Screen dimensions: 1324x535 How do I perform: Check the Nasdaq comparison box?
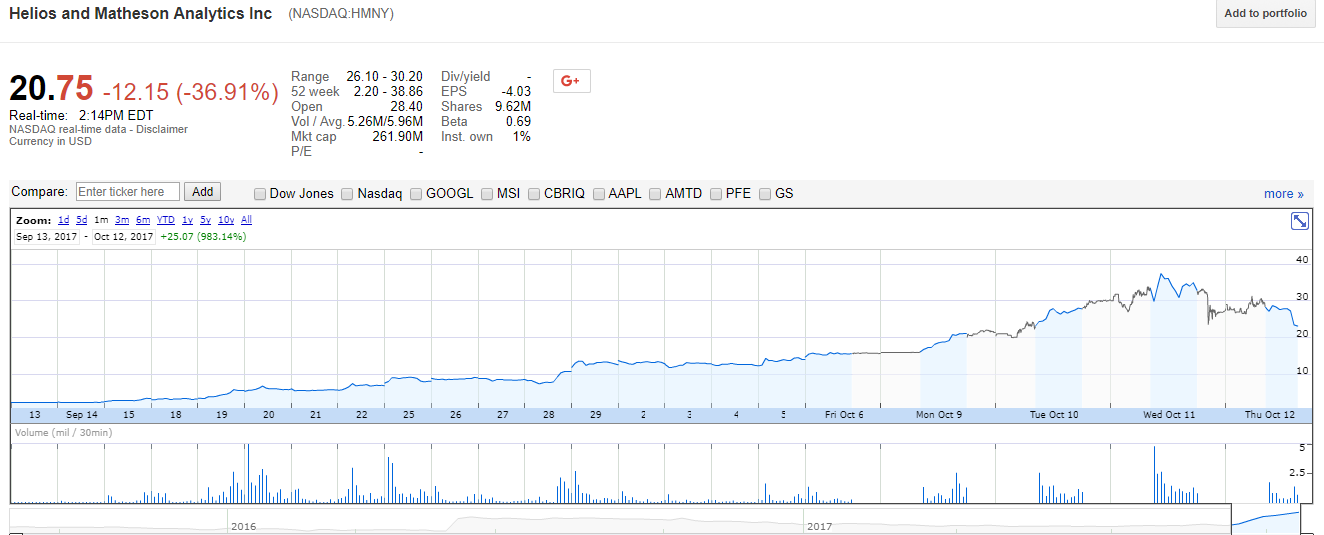pyautogui.click(x=348, y=194)
